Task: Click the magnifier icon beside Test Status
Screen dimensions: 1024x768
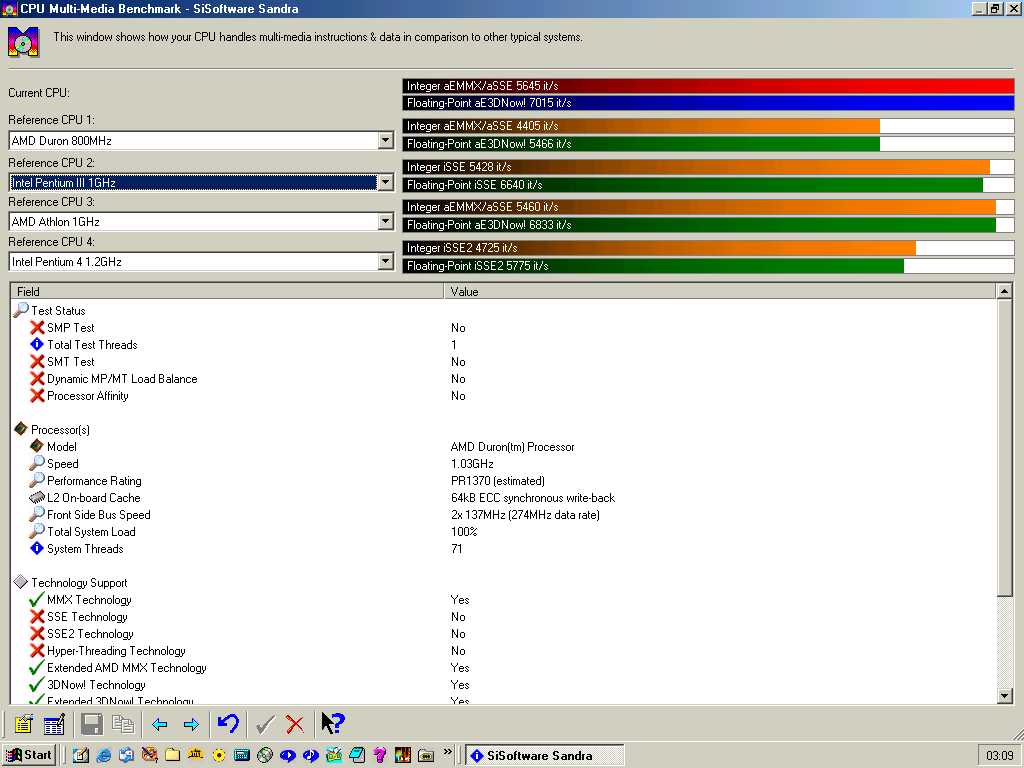Action: pyautogui.click(x=21, y=310)
